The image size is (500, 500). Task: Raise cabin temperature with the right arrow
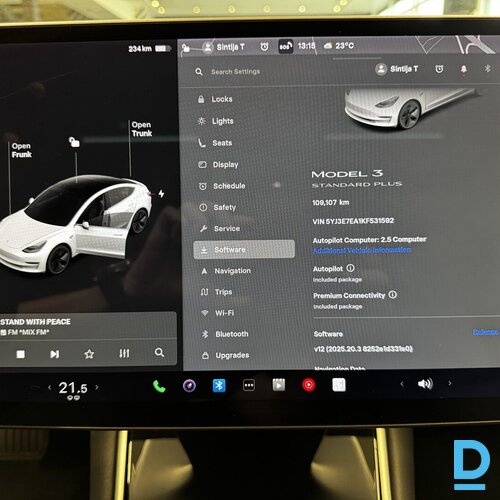click(x=97, y=387)
